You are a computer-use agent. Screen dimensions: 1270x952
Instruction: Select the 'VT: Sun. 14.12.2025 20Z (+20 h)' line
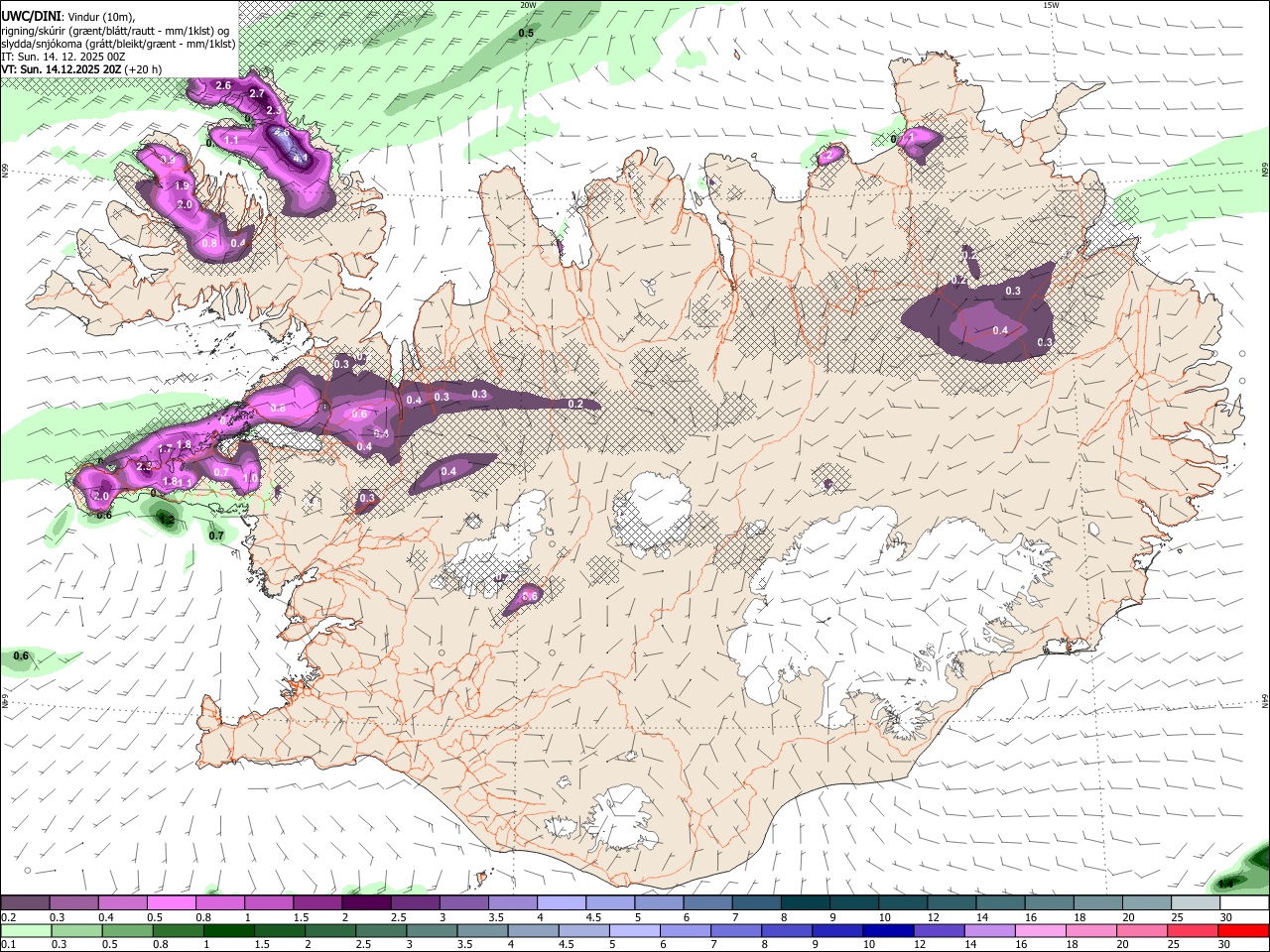coord(81,69)
